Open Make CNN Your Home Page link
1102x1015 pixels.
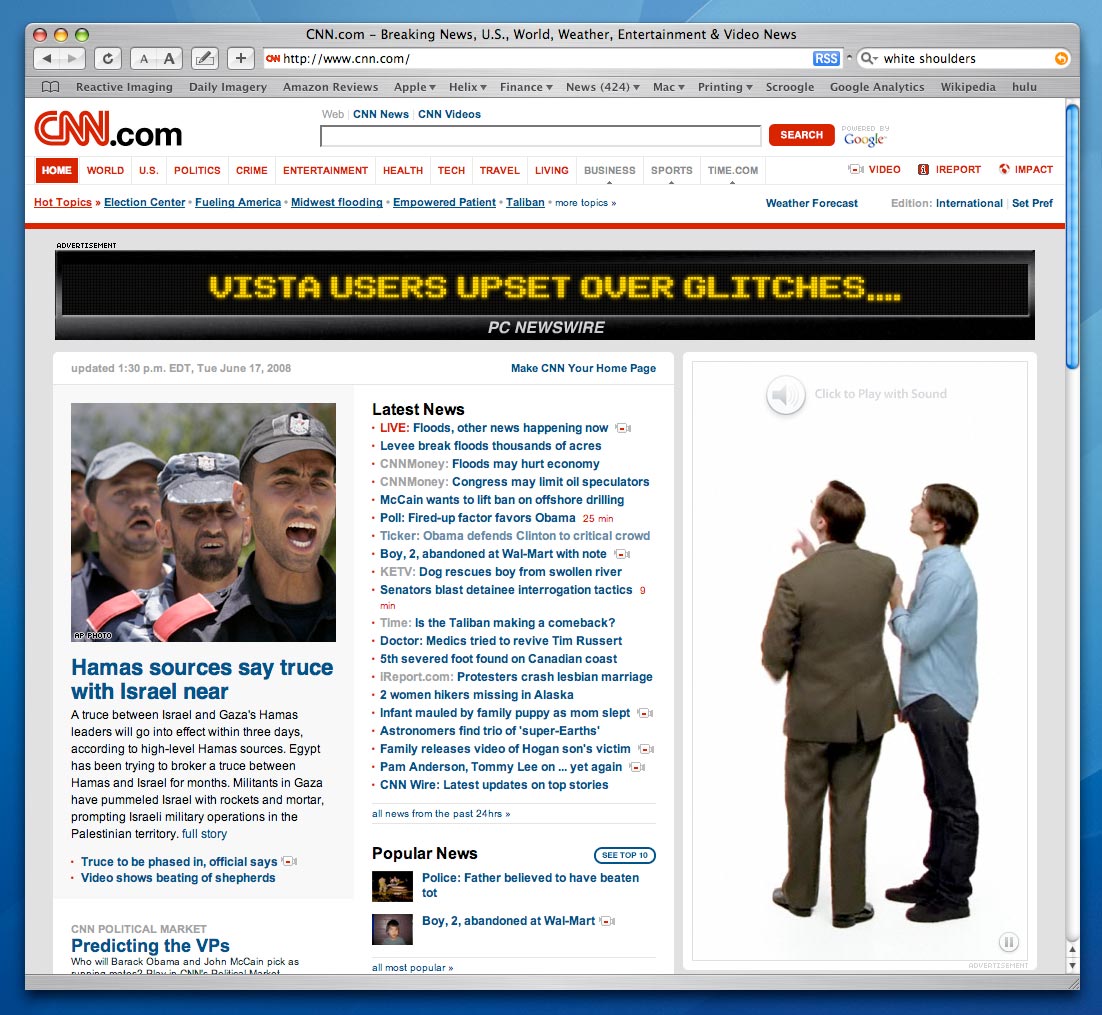pyautogui.click(x=583, y=368)
